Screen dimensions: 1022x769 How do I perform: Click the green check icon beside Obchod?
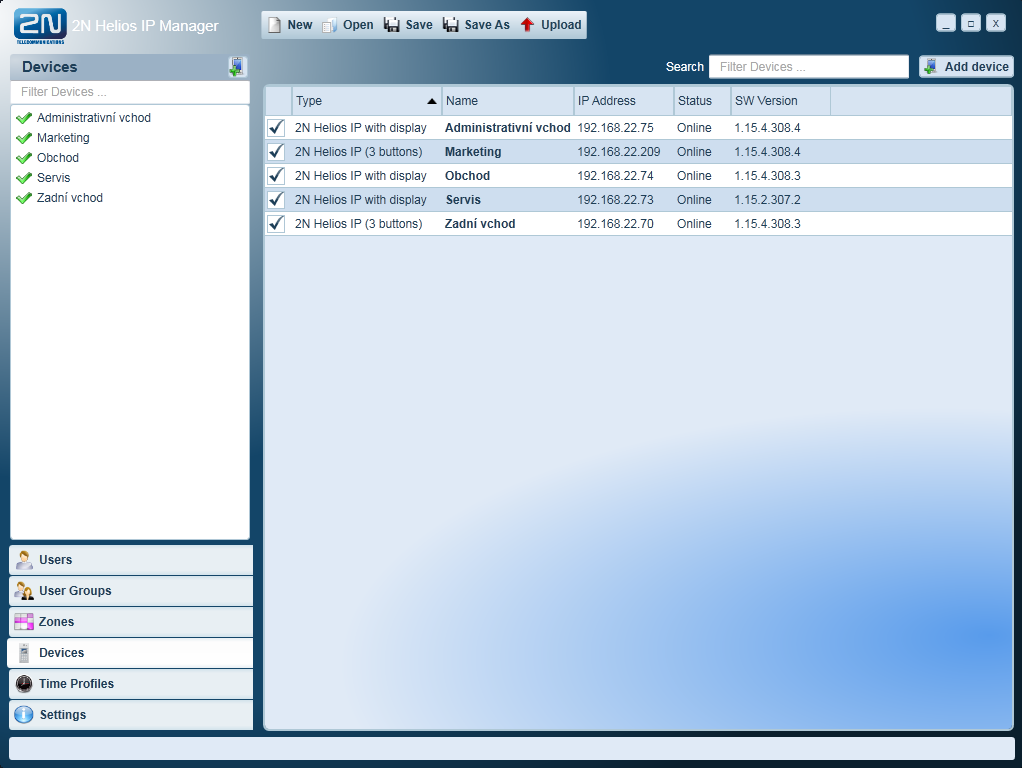click(x=24, y=158)
